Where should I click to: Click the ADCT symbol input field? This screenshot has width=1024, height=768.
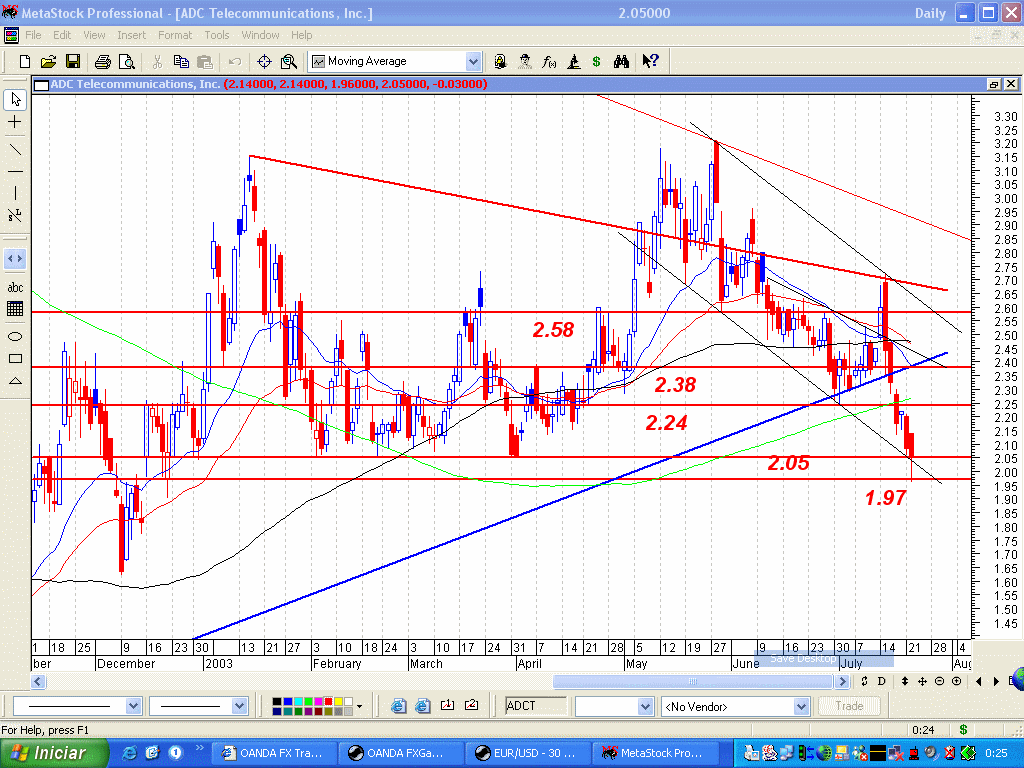pos(536,706)
